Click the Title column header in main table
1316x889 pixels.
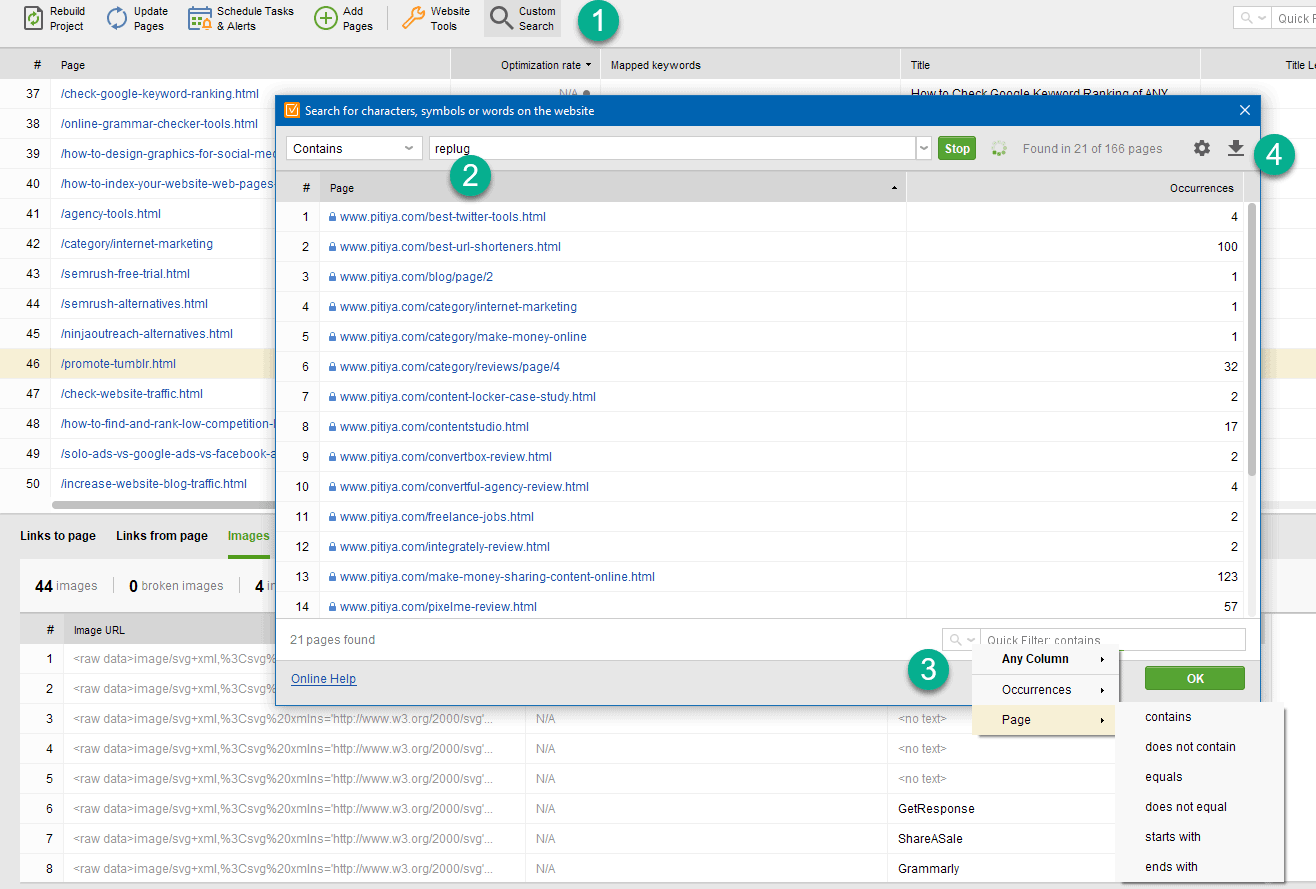(1050, 65)
